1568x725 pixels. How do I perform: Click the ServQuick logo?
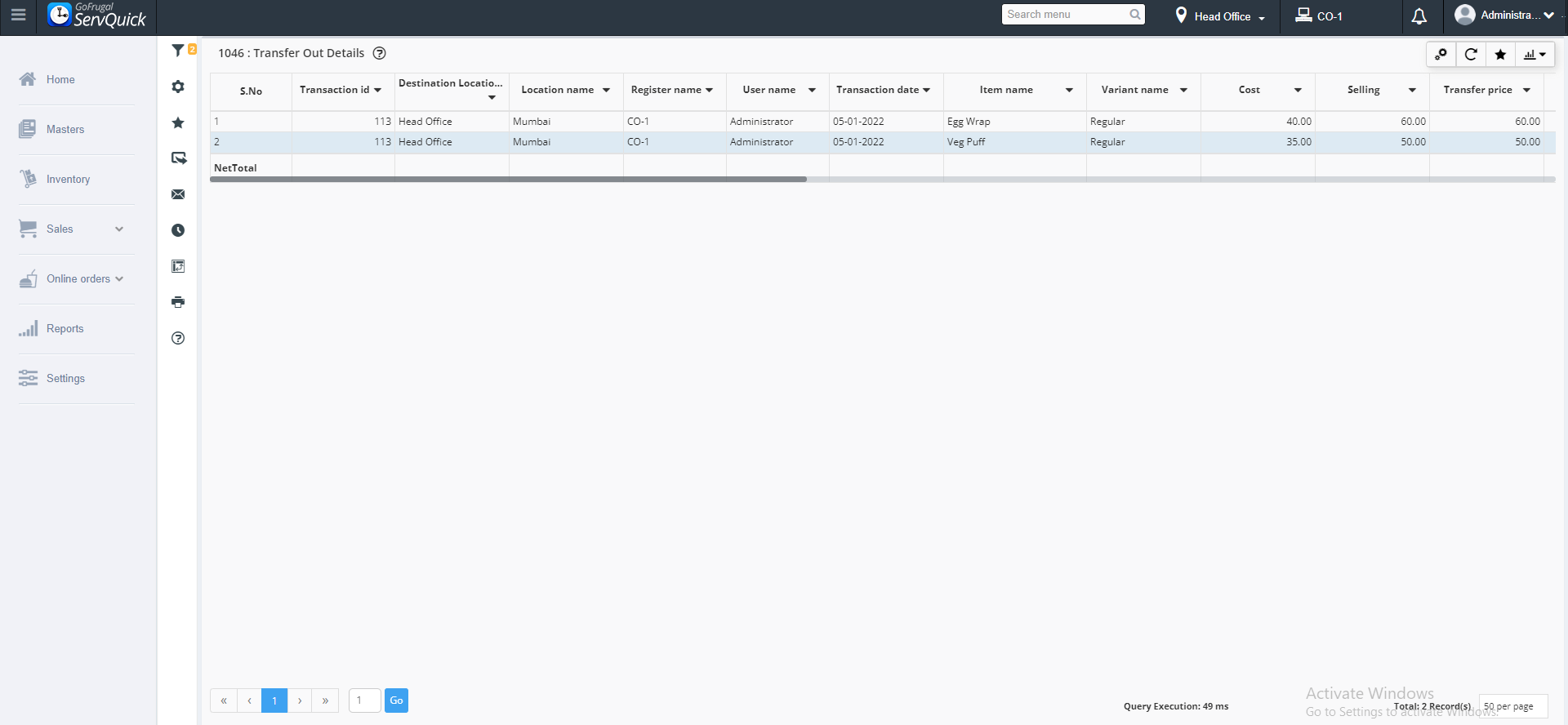[x=97, y=15]
